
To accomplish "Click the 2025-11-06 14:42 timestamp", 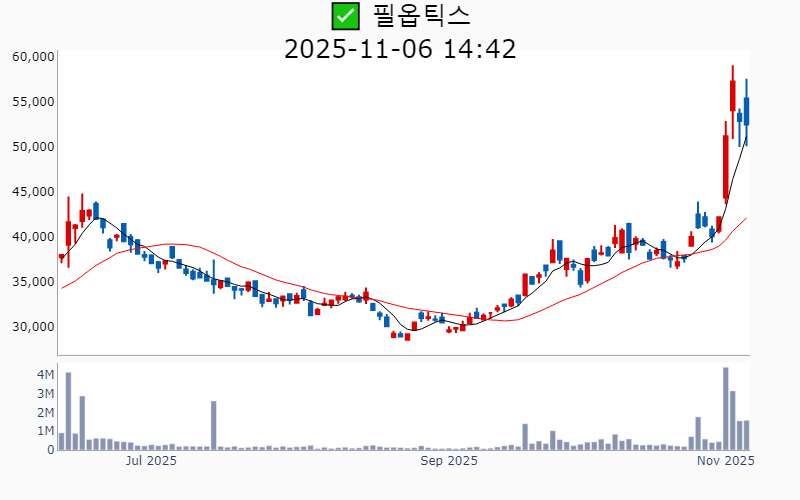I will [x=400, y=48].
